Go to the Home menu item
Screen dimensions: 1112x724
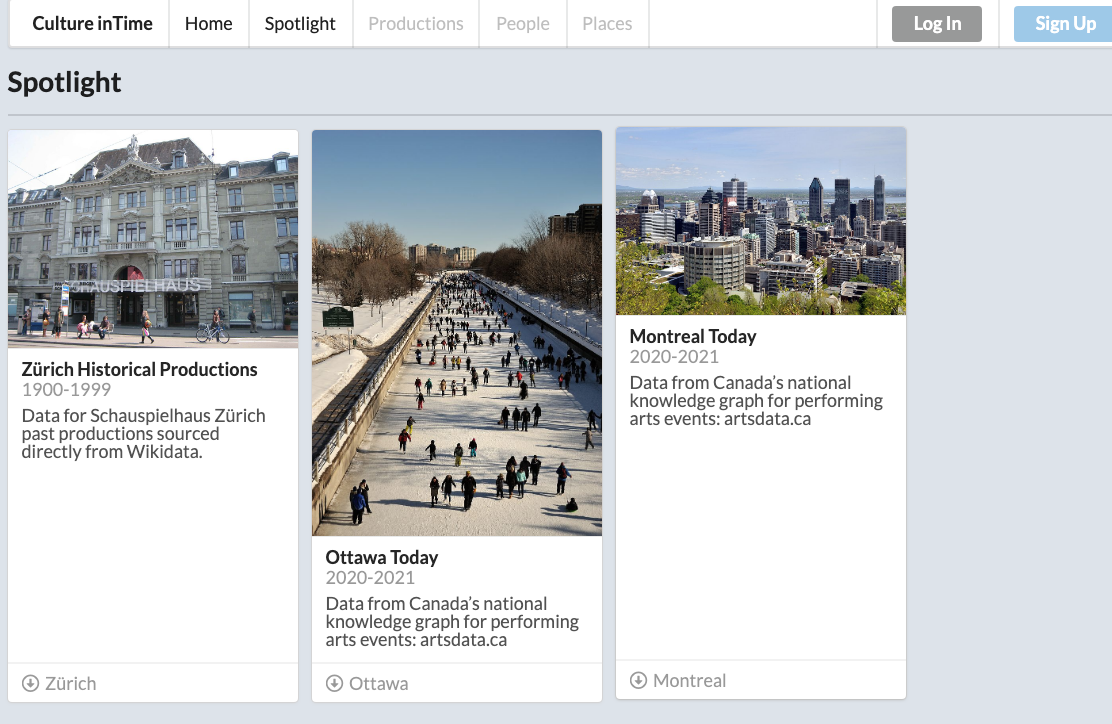click(x=208, y=24)
